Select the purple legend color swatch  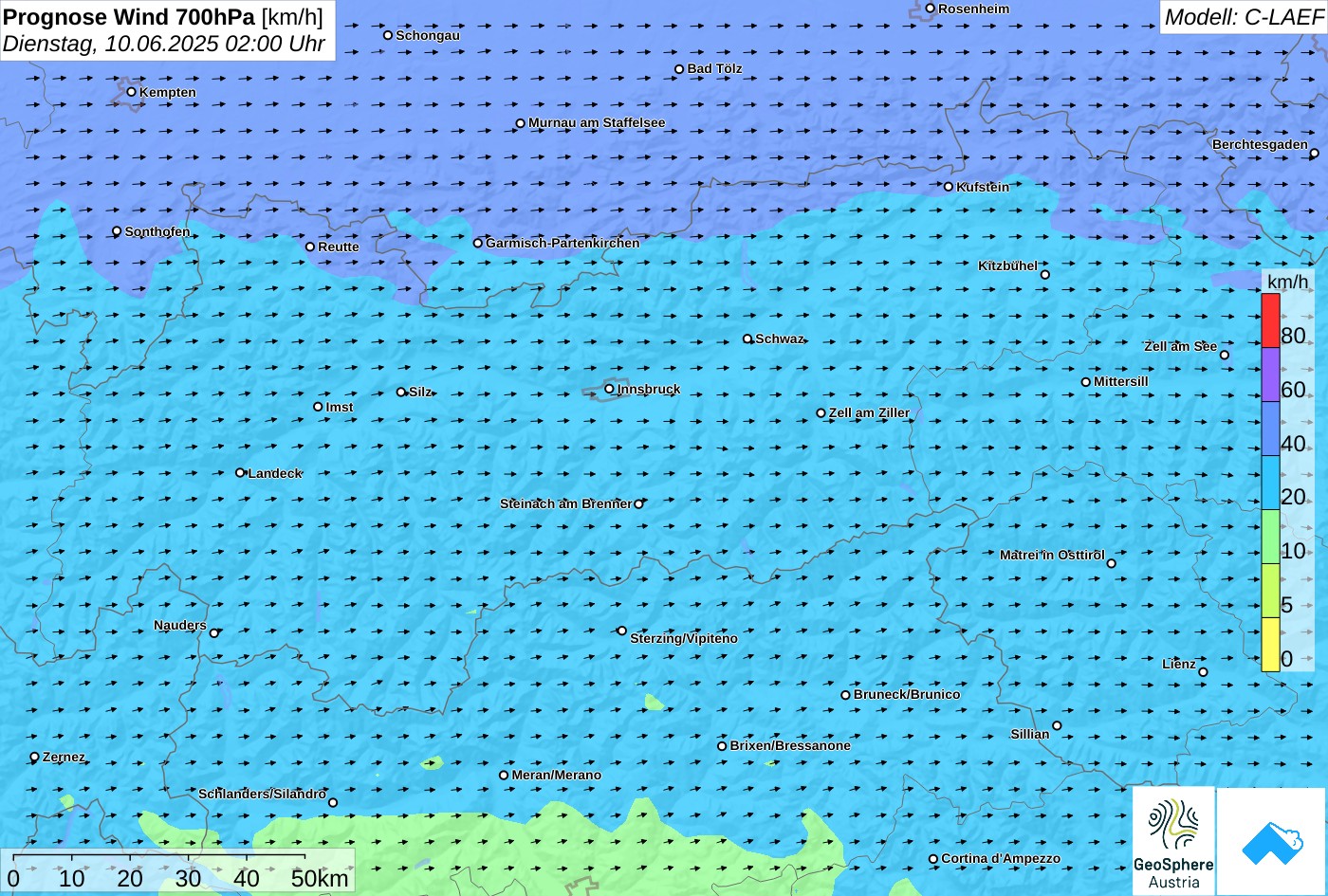pos(1270,375)
